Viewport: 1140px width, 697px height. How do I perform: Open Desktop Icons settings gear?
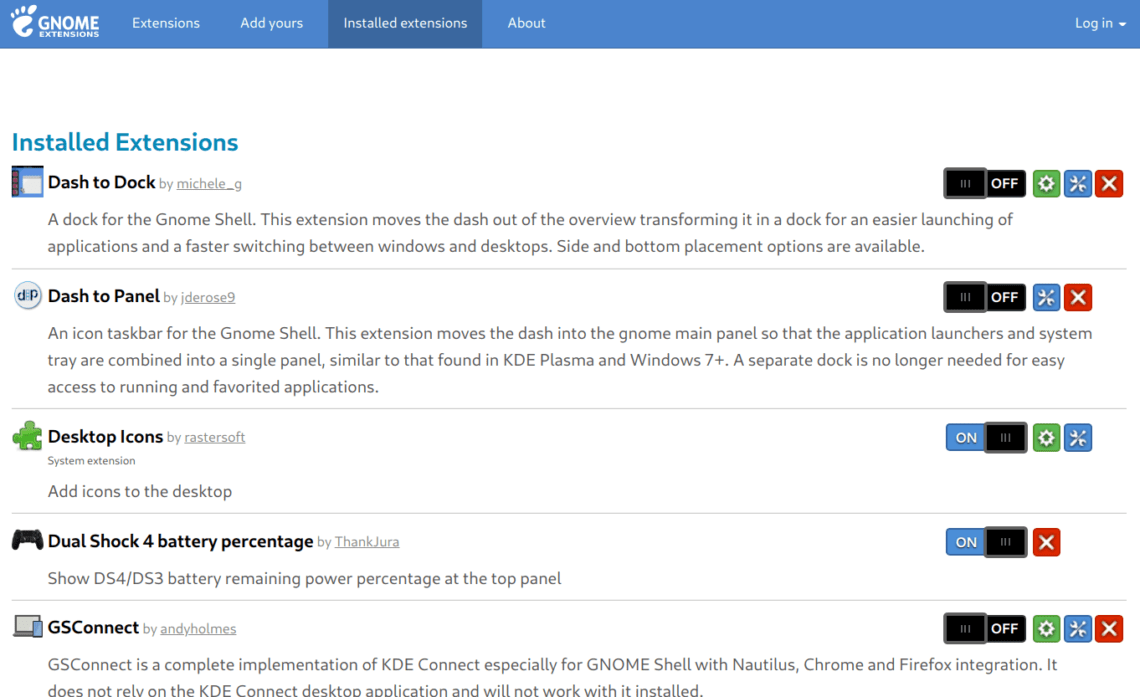[x=1046, y=437]
